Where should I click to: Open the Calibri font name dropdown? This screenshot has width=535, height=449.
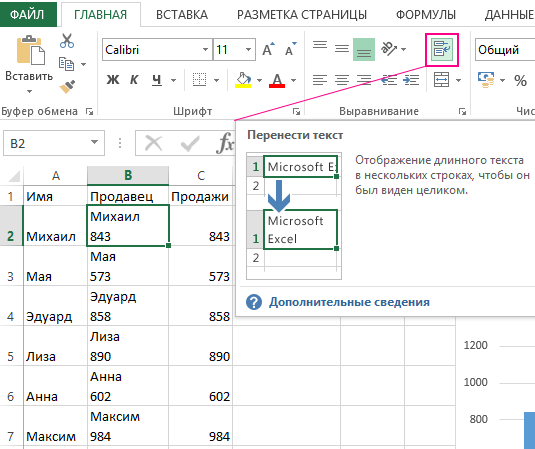pos(205,49)
